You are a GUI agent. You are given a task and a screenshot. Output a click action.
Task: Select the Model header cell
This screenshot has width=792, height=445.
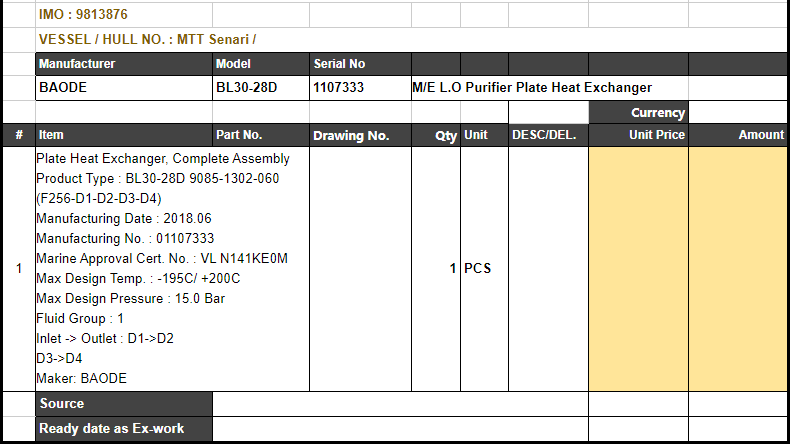(x=261, y=64)
